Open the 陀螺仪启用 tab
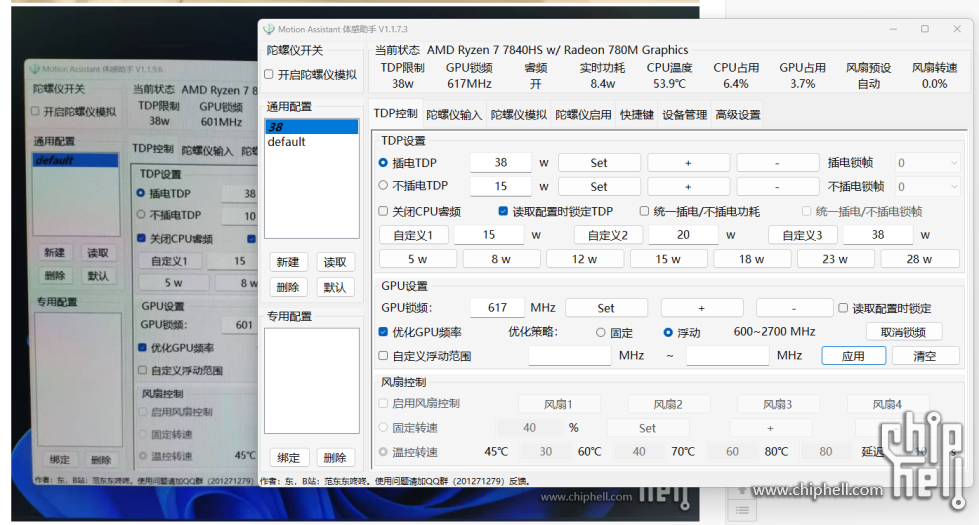The width and height of the screenshot is (979, 525). tap(583, 115)
